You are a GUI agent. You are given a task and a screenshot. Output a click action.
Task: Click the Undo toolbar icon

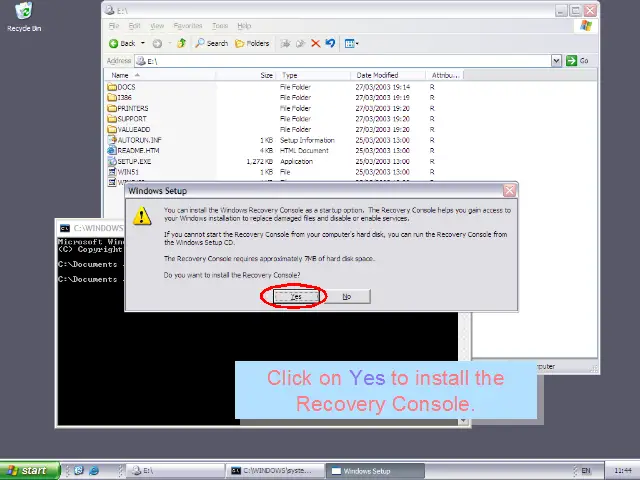pos(330,43)
